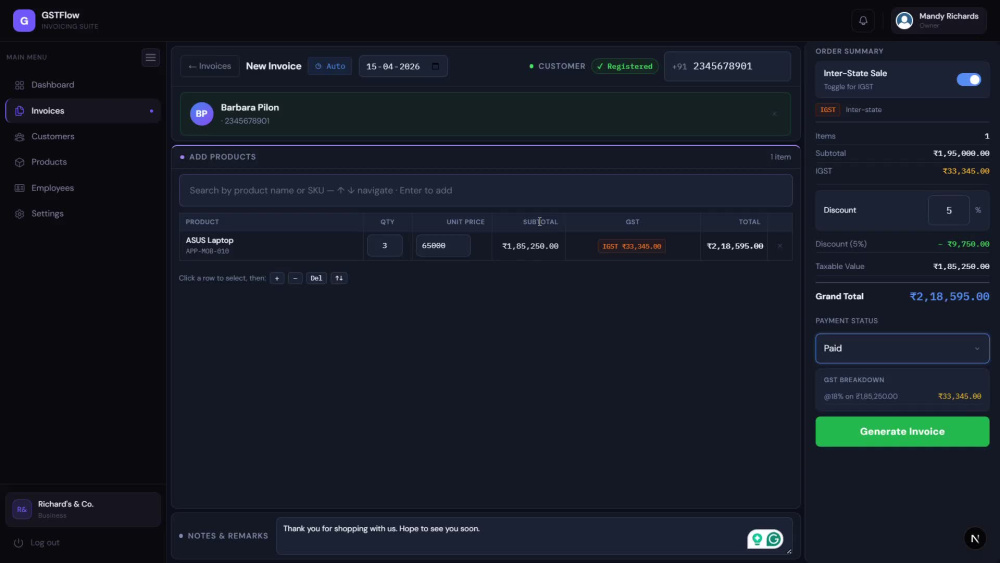The image size is (1000, 563).
Task: Edit the ASUS Laptop quantity field
Action: (x=385, y=245)
